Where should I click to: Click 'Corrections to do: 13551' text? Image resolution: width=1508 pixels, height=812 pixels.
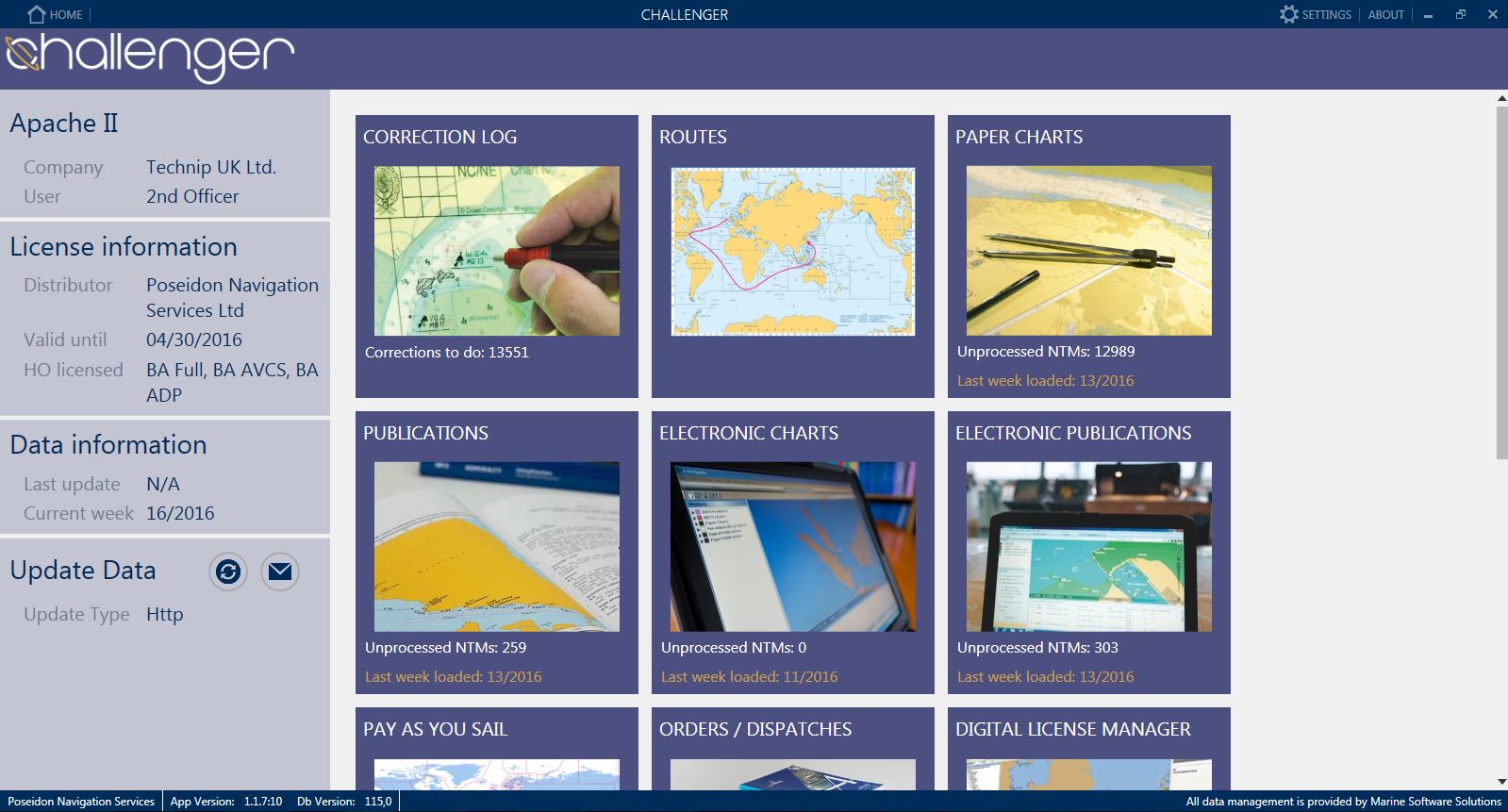click(447, 352)
